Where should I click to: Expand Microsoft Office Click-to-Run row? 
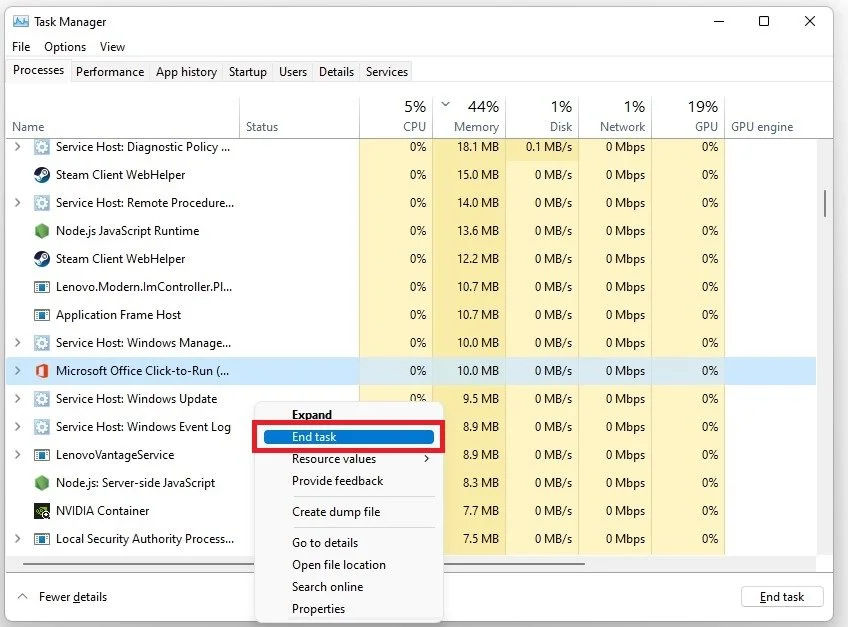[17, 371]
